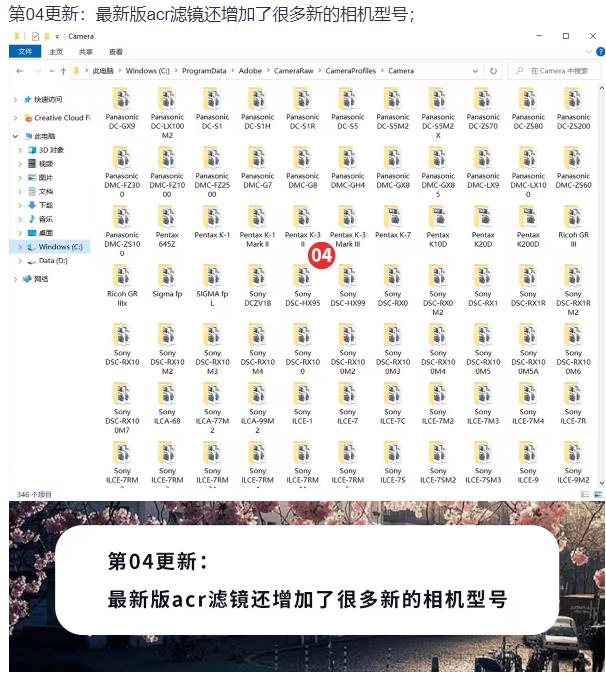Select Quick access in the navigation pane
This screenshot has width=606, height=675.
tap(43, 99)
